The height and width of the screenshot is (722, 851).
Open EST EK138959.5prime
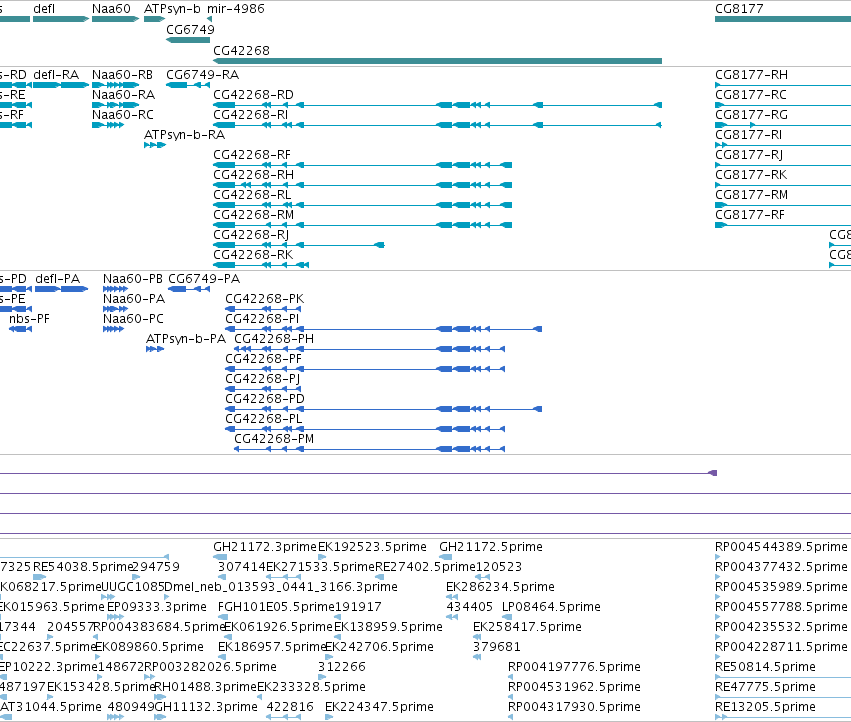coord(338,637)
